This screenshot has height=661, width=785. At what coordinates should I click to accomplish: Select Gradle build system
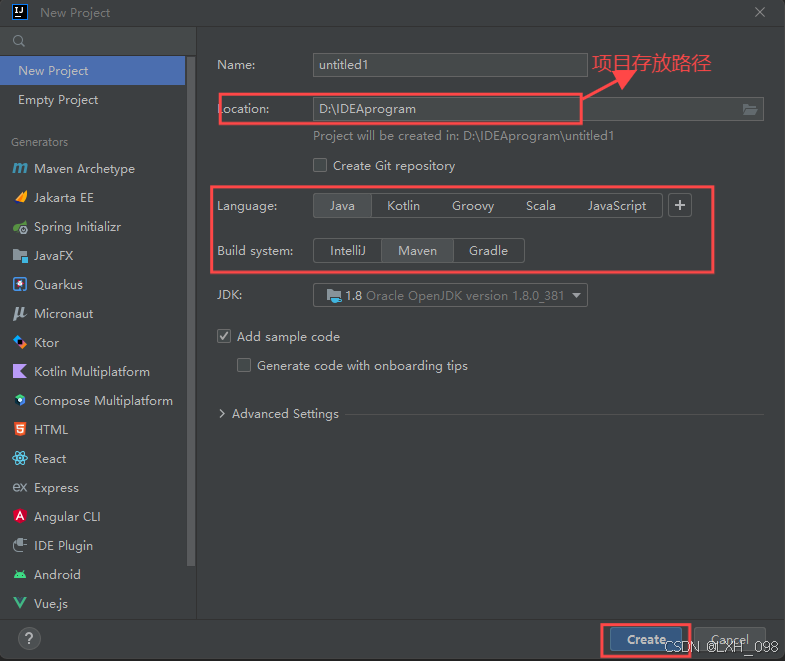coord(489,250)
